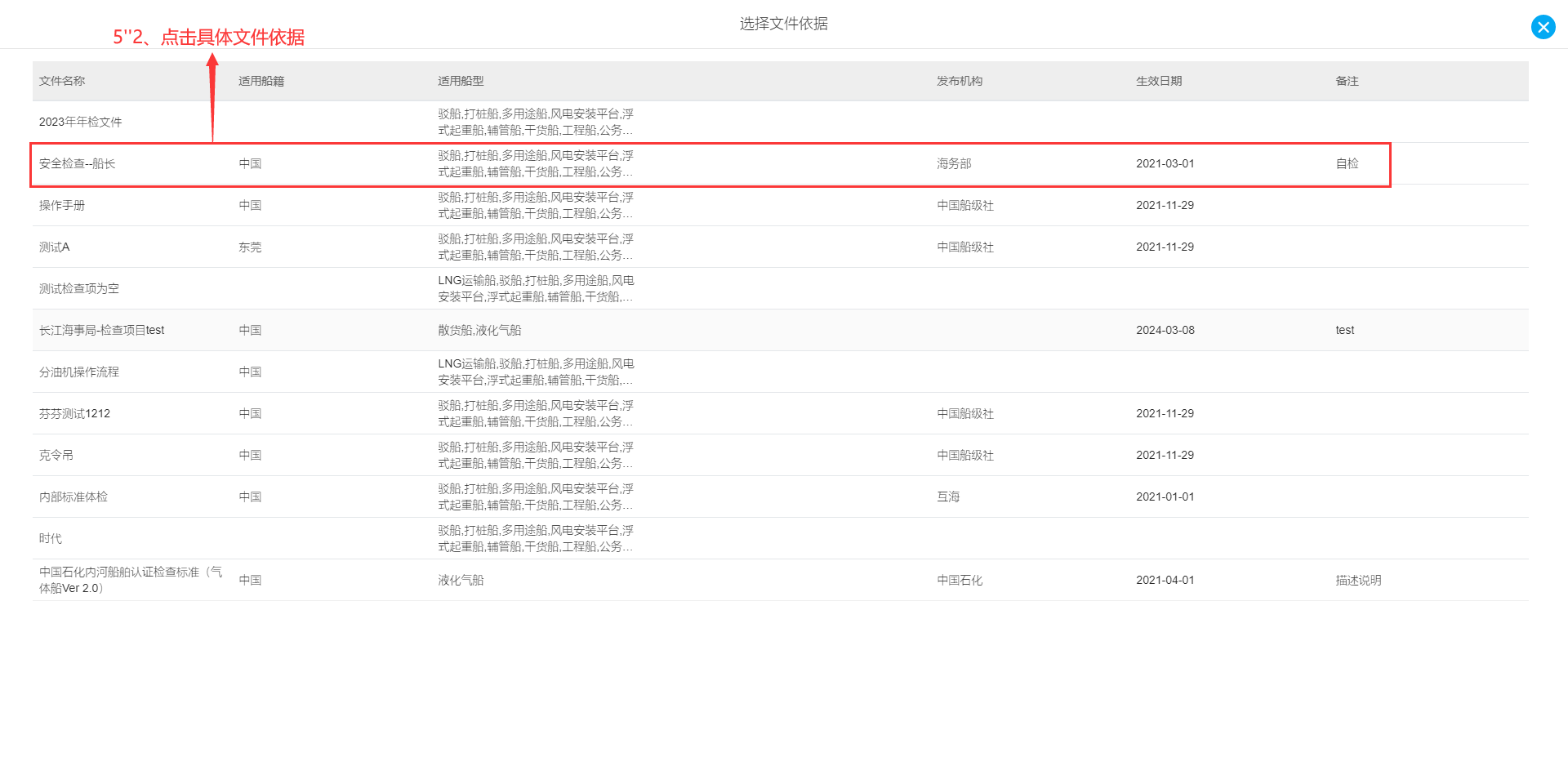Click 2021-11-29 in 测试A row

pos(1165,247)
